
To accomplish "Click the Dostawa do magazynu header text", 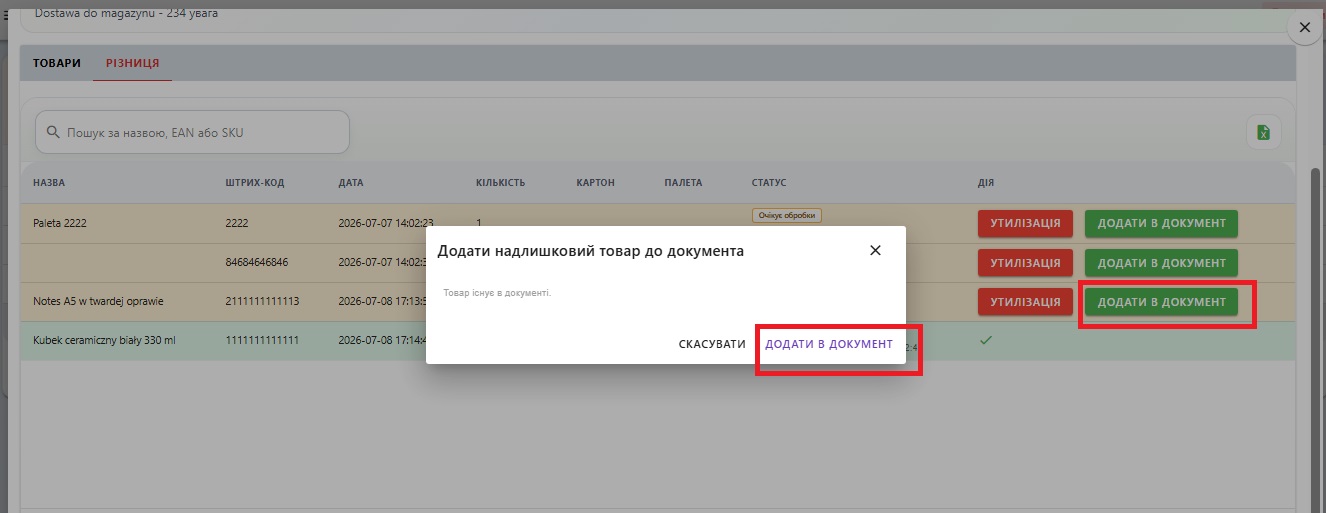I will (126, 13).
